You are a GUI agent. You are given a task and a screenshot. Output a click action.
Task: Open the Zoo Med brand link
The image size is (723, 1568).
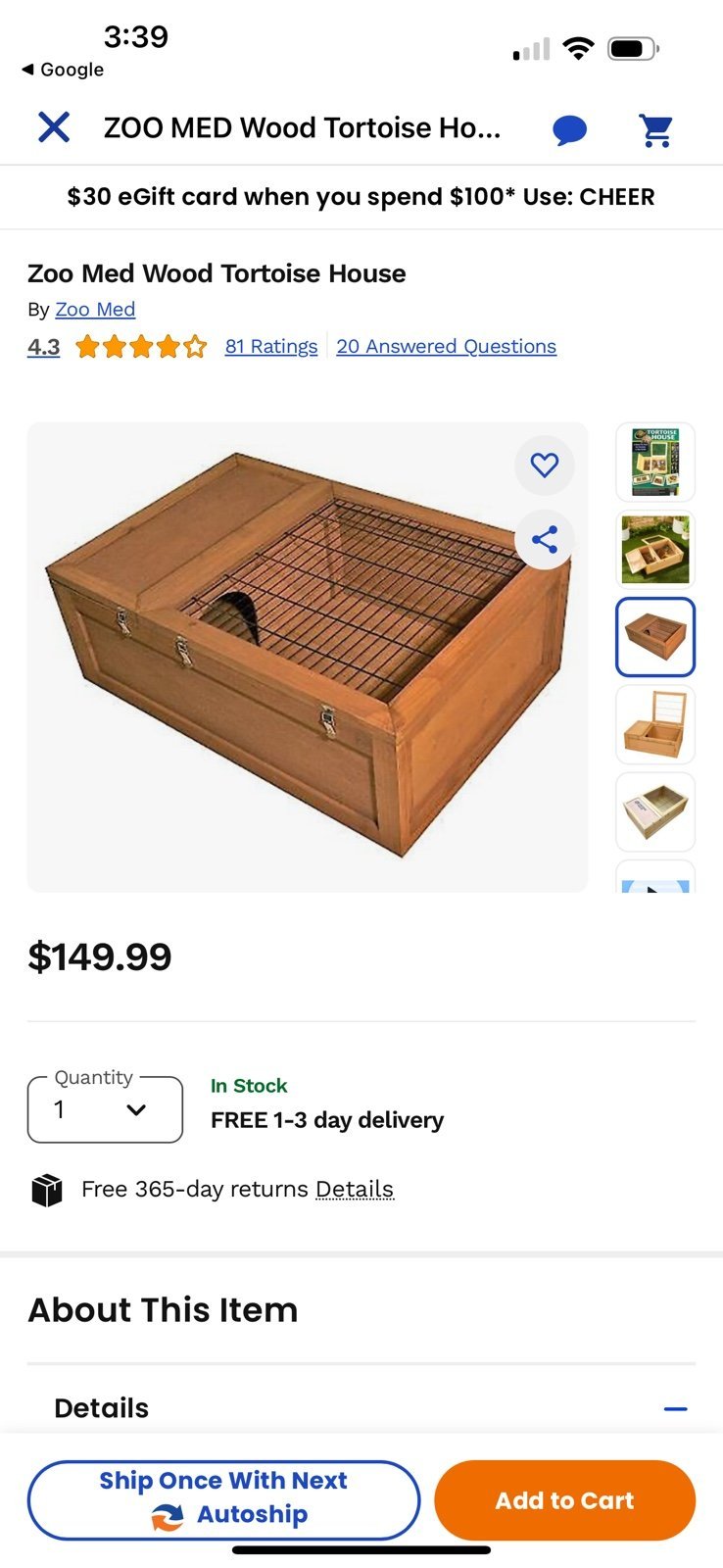95,310
